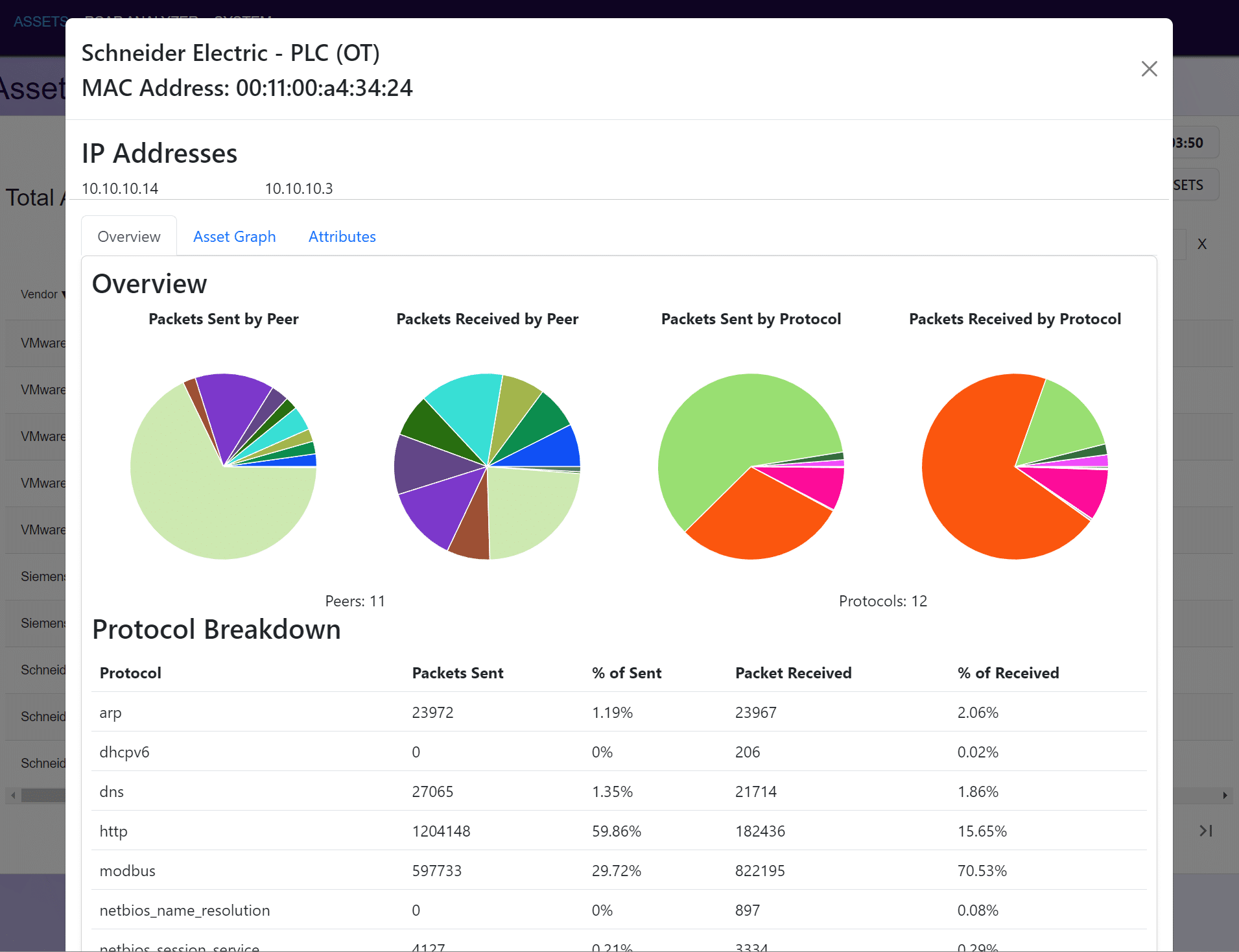This screenshot has width=1239, height=952.
Task: Switch to the Asset Graph tab
Action: [234, 237]
